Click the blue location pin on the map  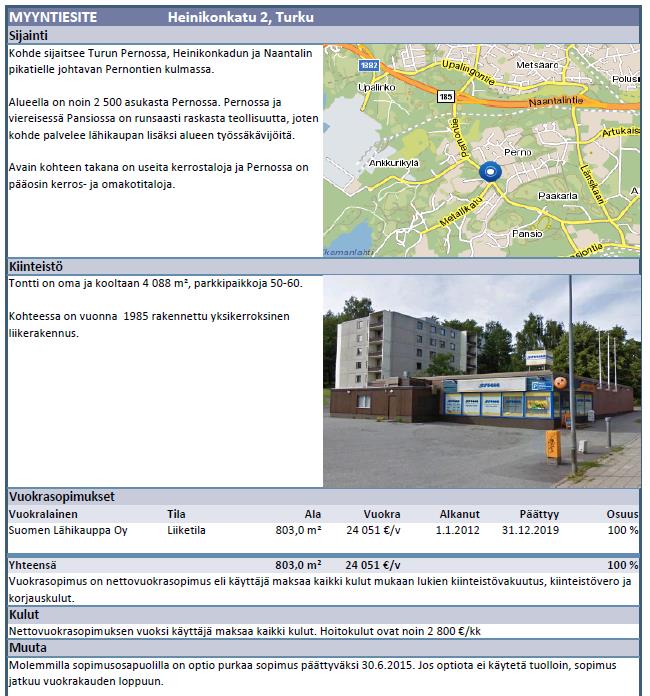(x=490, y=172)
